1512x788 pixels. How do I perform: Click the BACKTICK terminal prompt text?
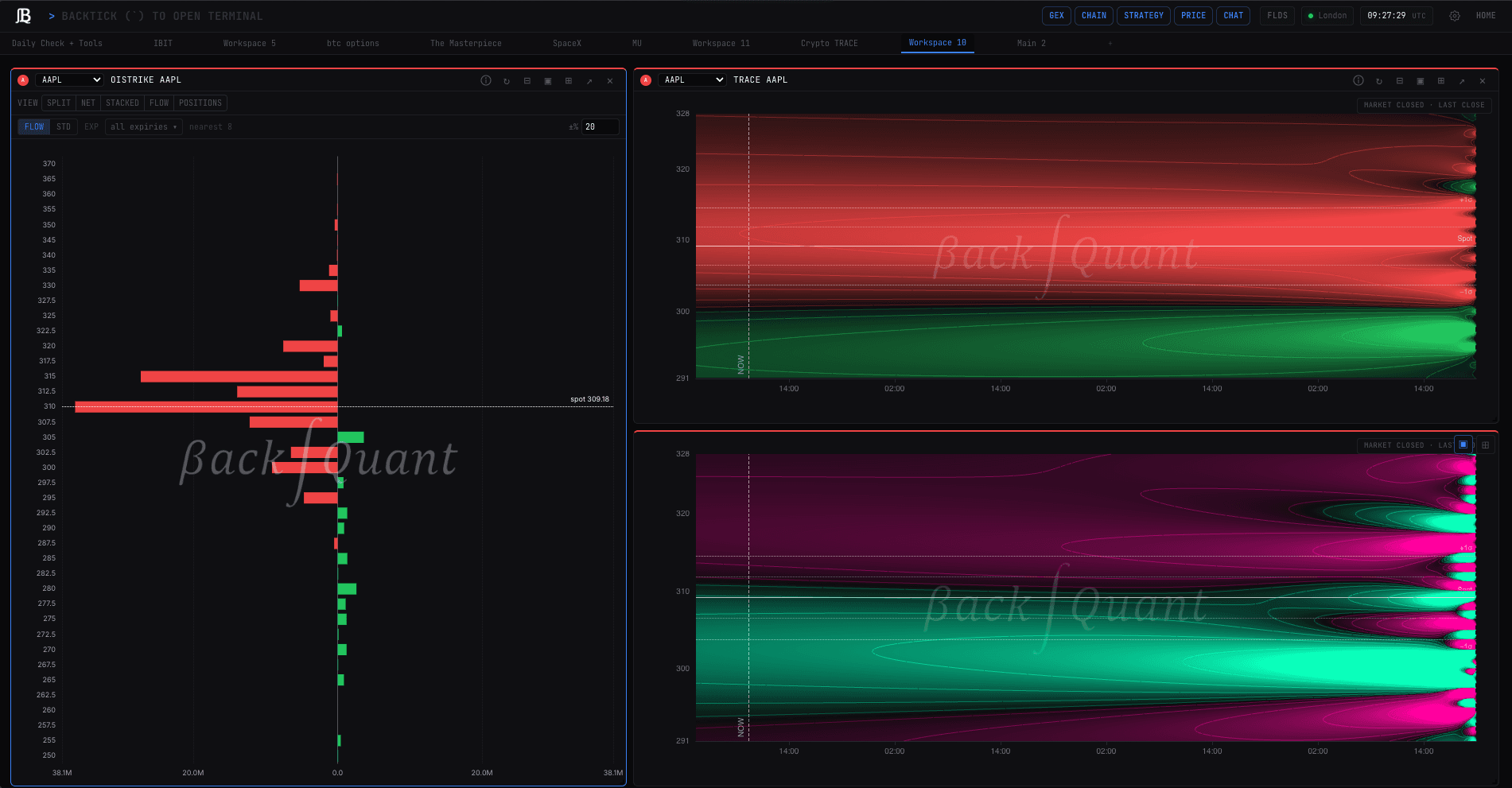(x=162, y=16)
